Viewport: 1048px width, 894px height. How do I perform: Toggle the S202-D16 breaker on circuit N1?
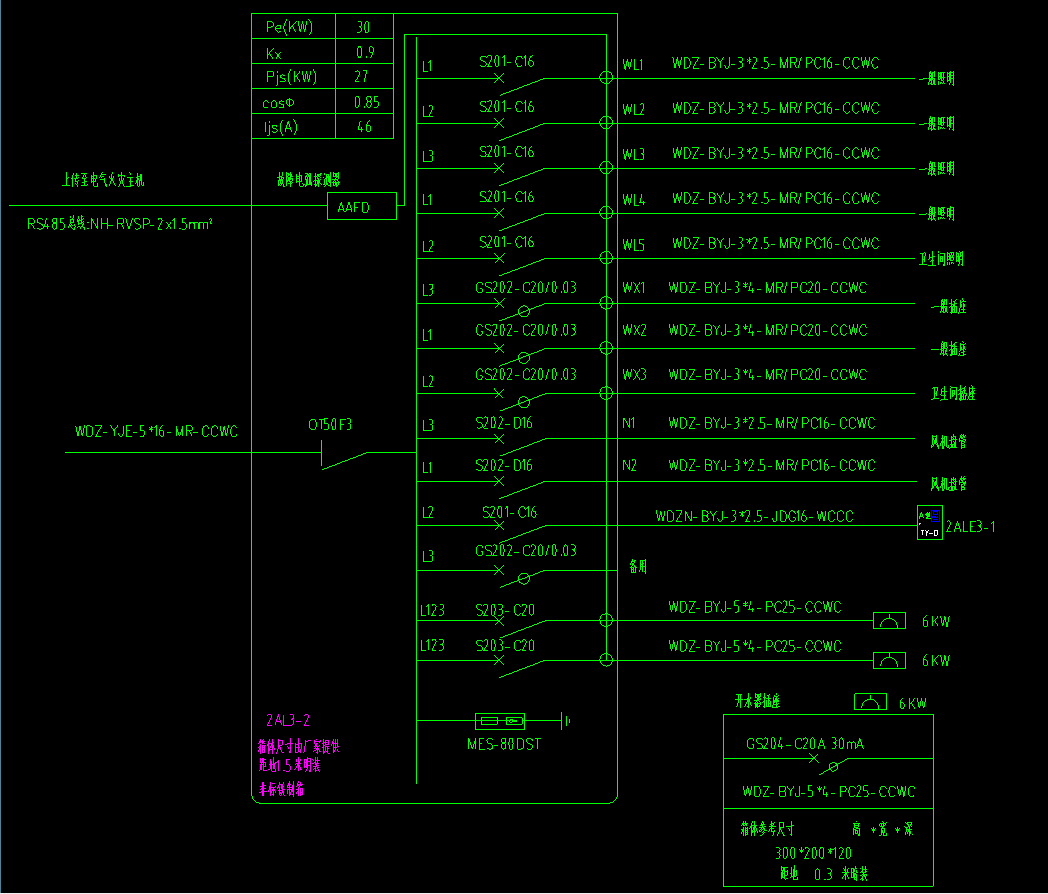click(x=497, y=438)
